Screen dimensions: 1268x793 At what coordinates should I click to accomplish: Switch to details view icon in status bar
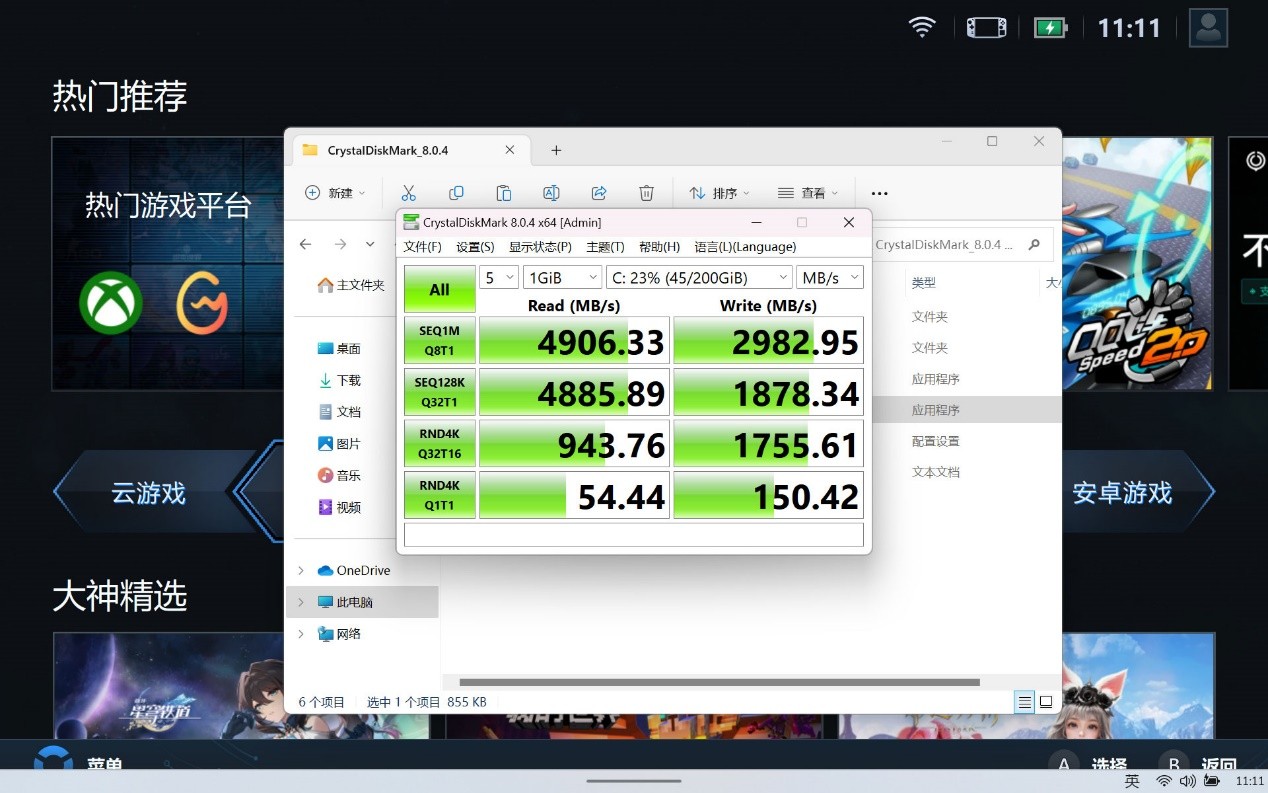point(1025,702)
